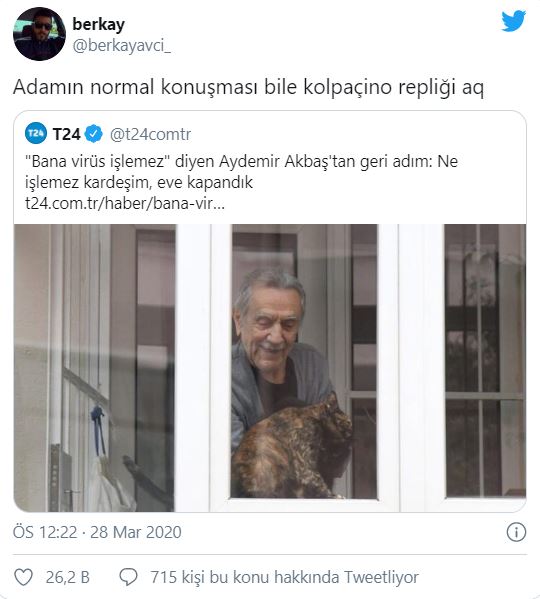This screenshot has width=540, height=599.
Task: Click the 28 Mar 2020 date
Action: pos(136,532)
